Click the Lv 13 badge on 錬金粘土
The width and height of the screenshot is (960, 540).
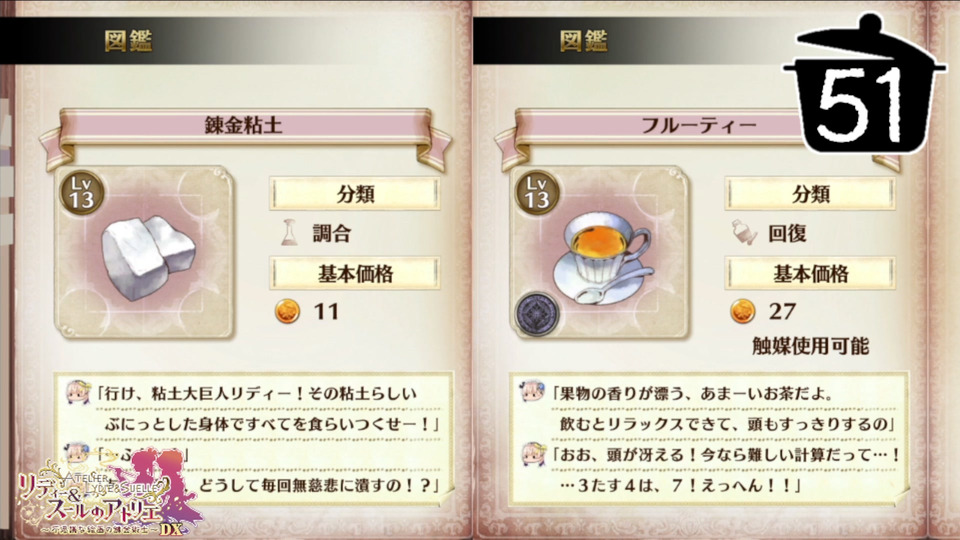[81, 193]
